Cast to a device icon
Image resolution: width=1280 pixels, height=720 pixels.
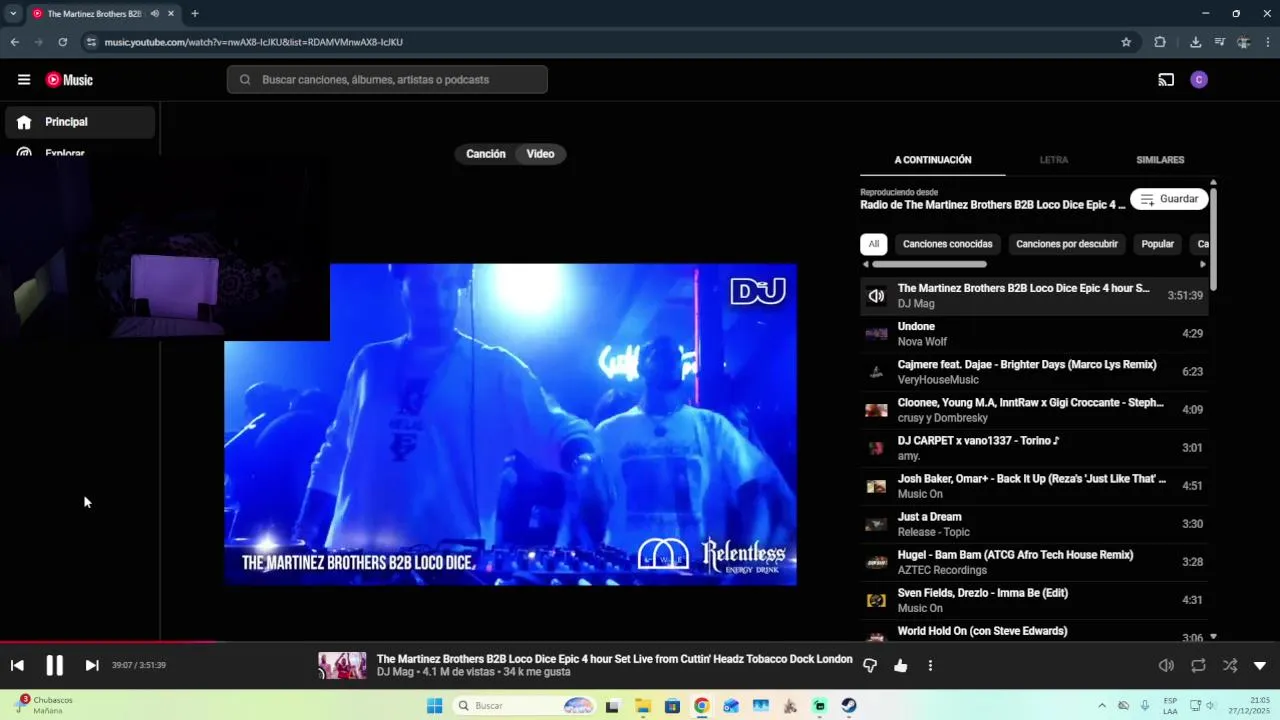click(1166, 80)
